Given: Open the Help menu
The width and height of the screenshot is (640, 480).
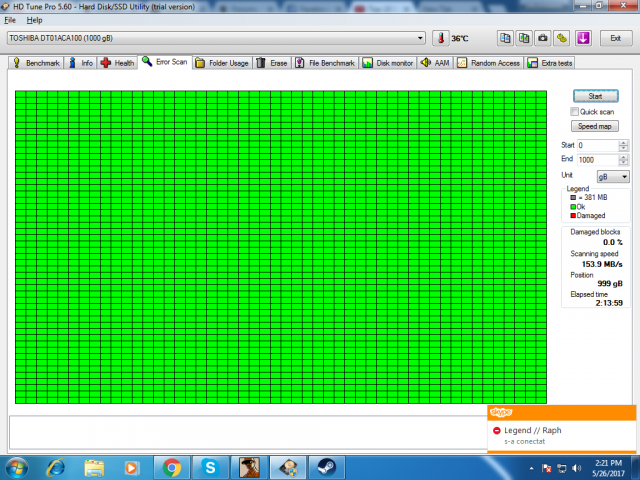Looking at the screenshot, I should point(34,20).
